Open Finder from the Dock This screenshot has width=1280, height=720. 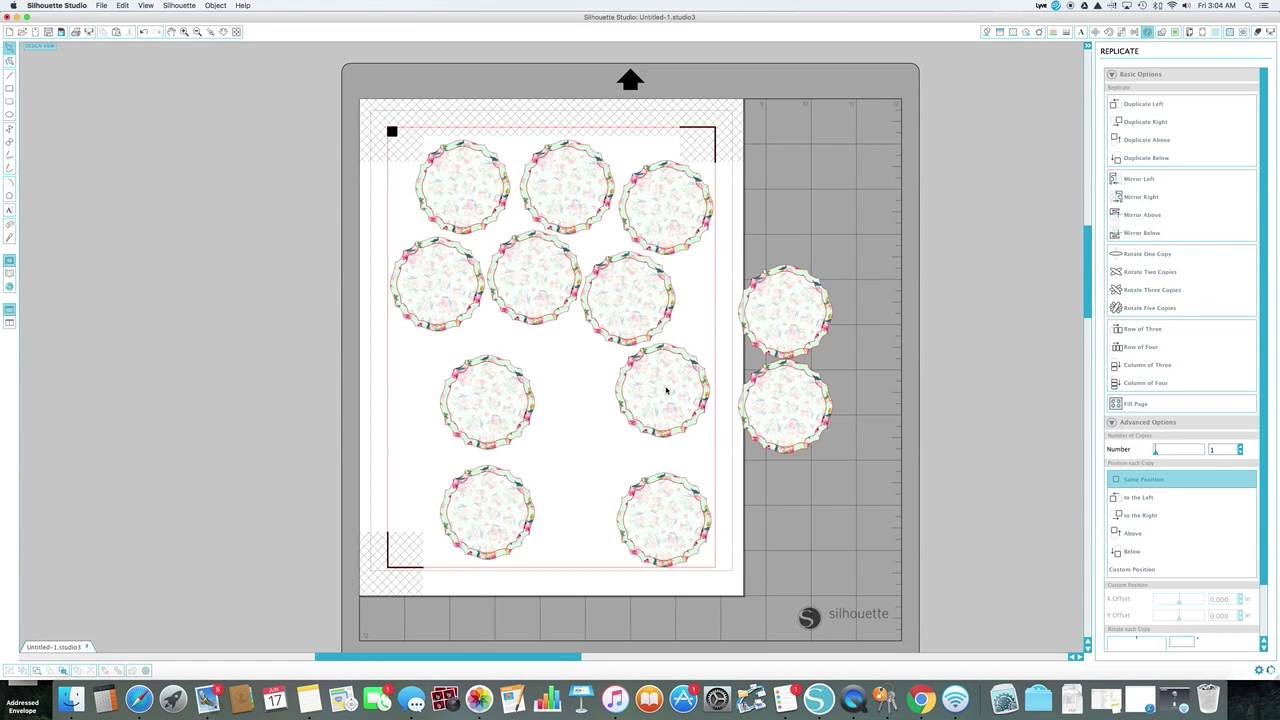[71, 699]
